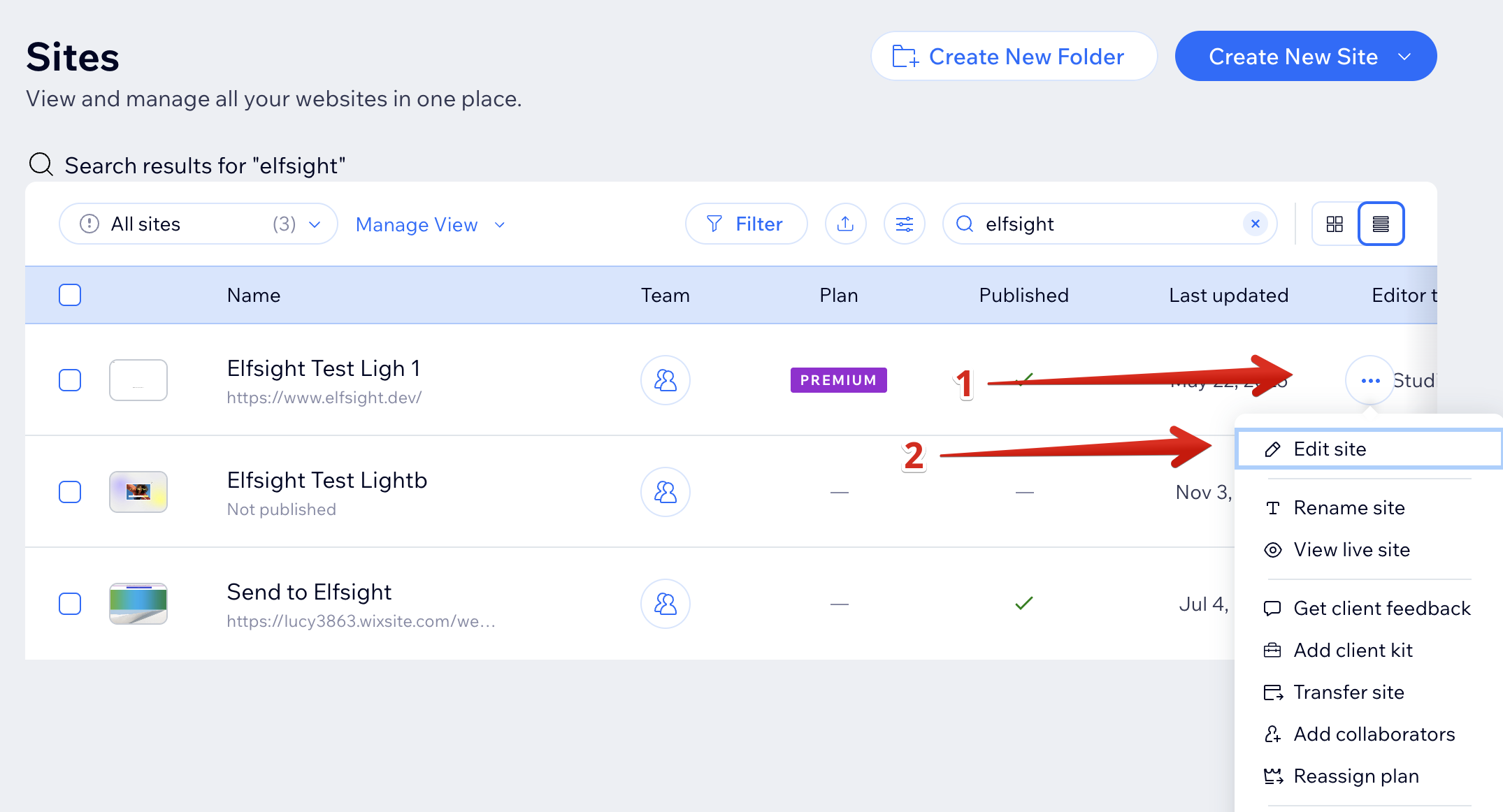Choose Edit site from the menu

1369,449
